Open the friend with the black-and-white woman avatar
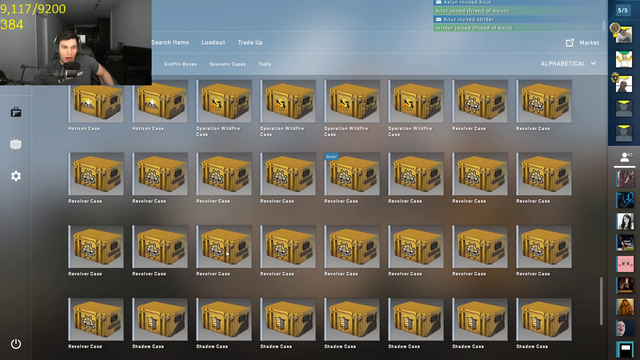This screenshot has height=360, width=640. (x=625, y=221)
